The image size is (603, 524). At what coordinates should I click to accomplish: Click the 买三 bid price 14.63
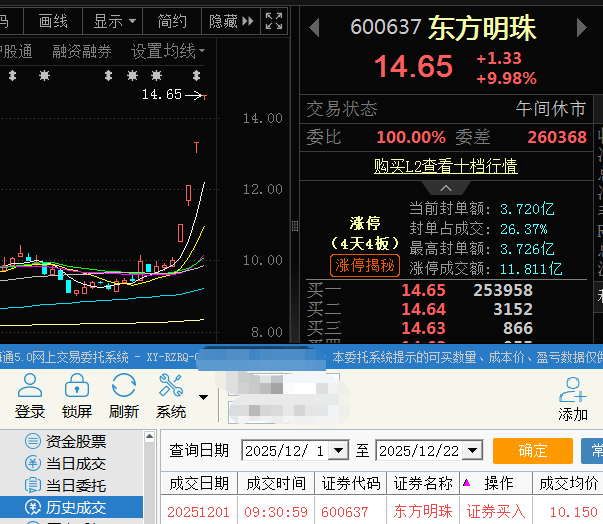pyautogui.click(x=423, y=328)
